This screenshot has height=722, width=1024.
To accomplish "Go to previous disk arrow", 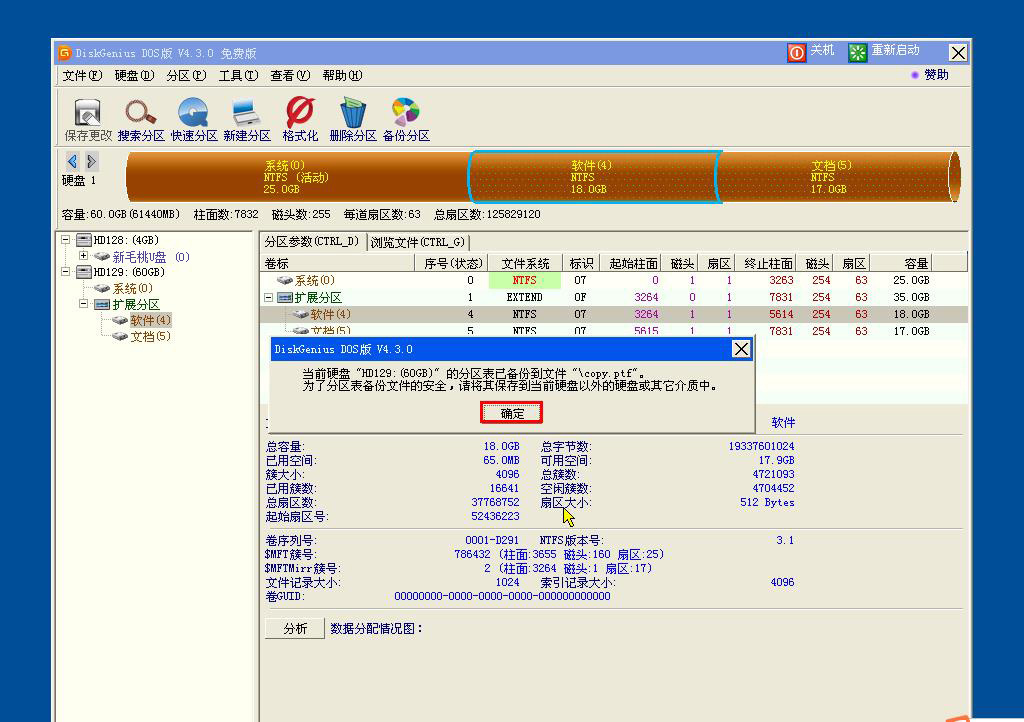I will [72, 161].
